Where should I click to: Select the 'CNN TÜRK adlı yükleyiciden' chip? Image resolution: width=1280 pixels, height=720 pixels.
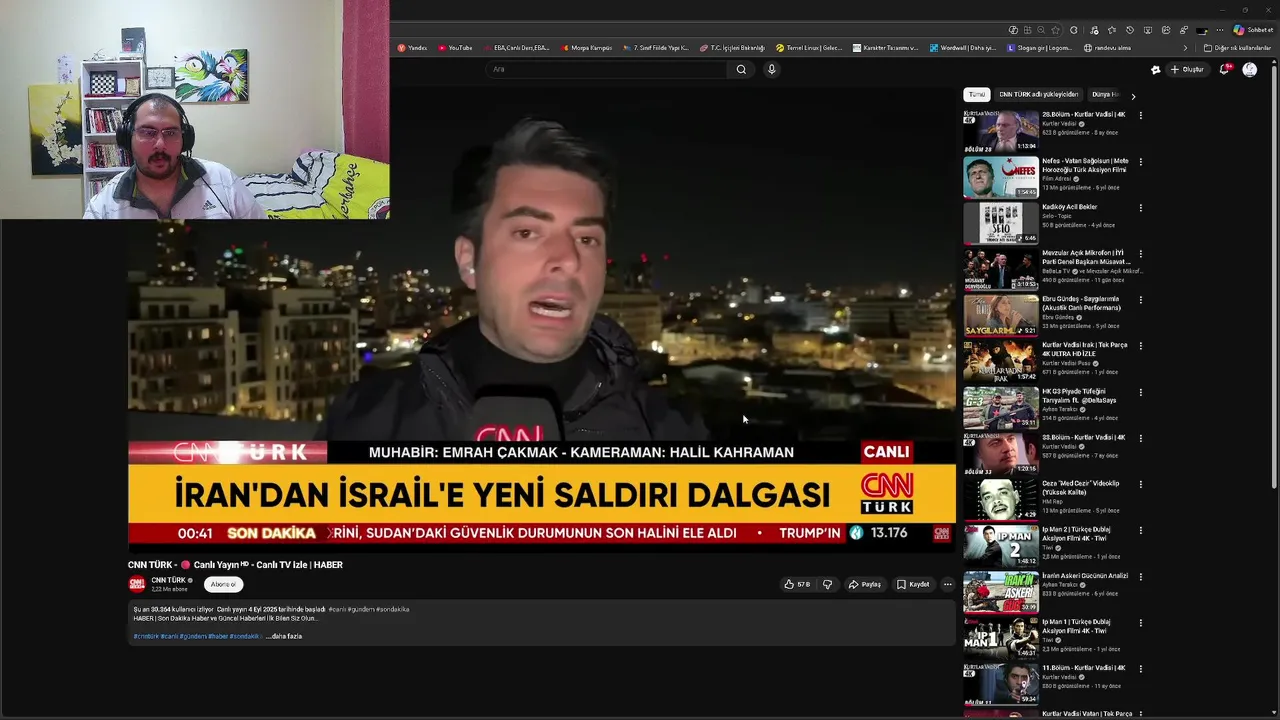[x=1039, y=94]
